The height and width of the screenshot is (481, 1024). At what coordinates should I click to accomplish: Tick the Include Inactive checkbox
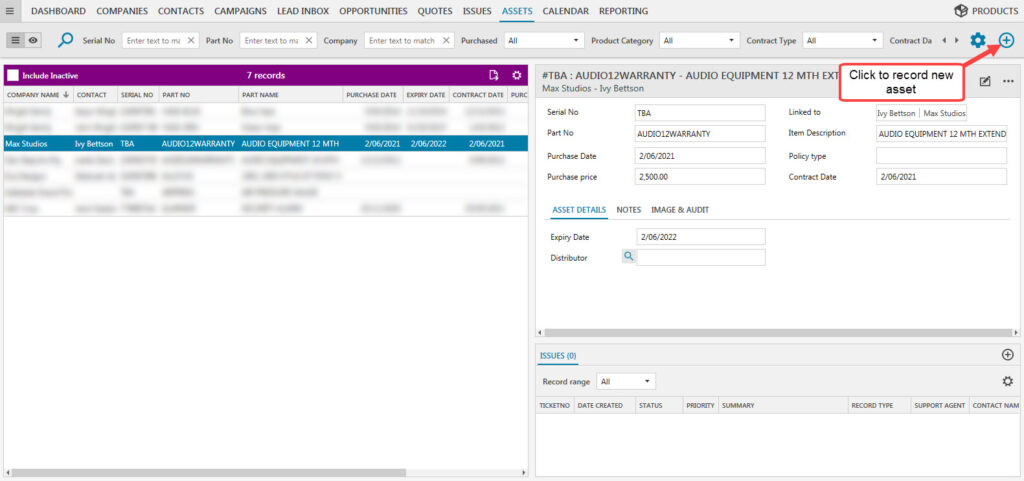[13, 75]
